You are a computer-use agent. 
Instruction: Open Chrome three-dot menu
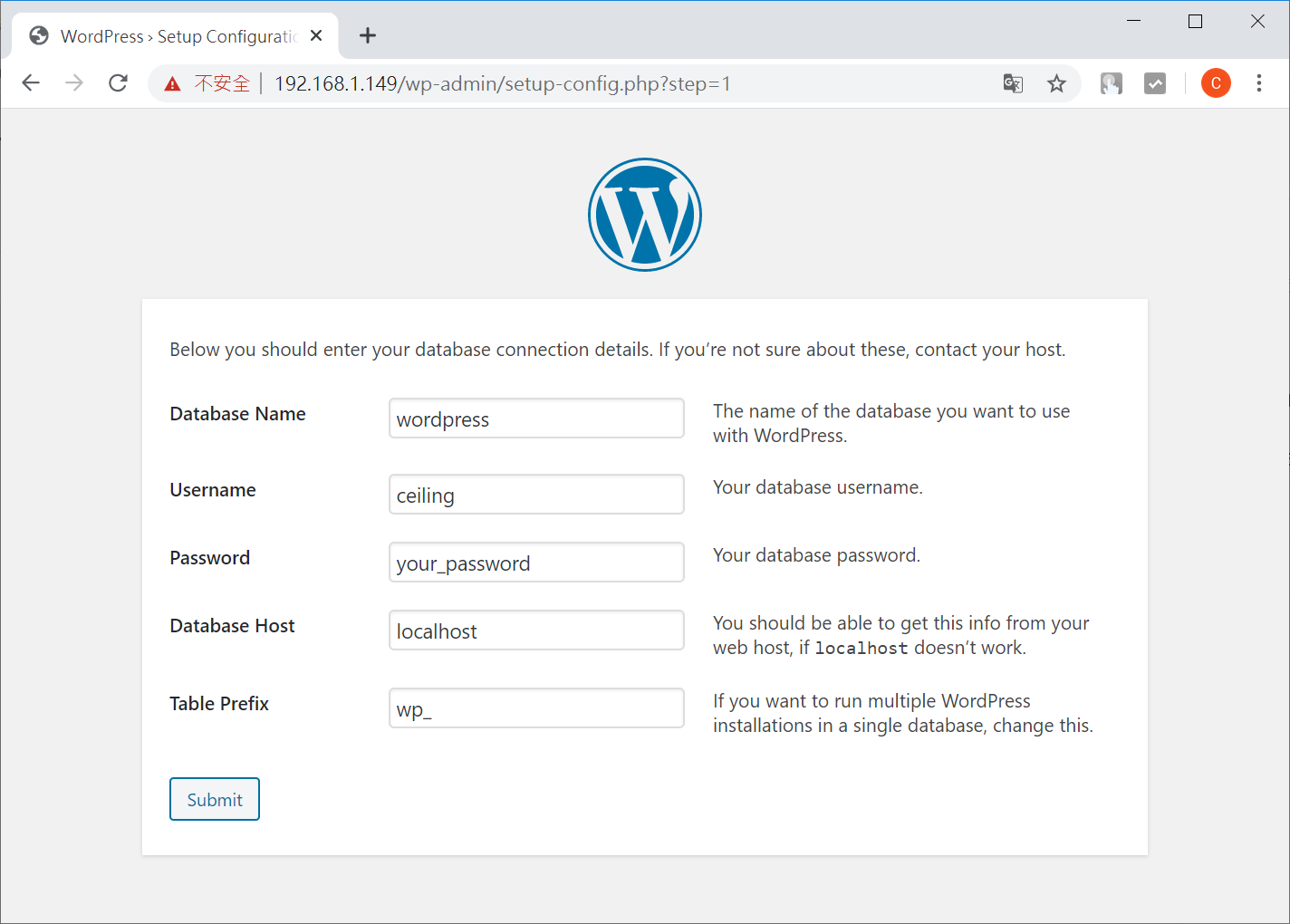1259,83
